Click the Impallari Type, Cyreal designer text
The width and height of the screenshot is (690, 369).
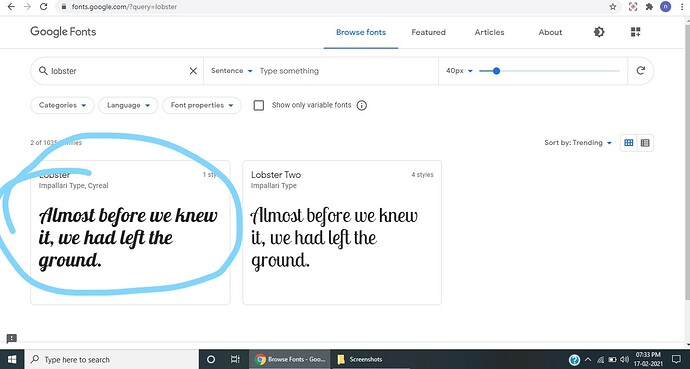[73, 186]
